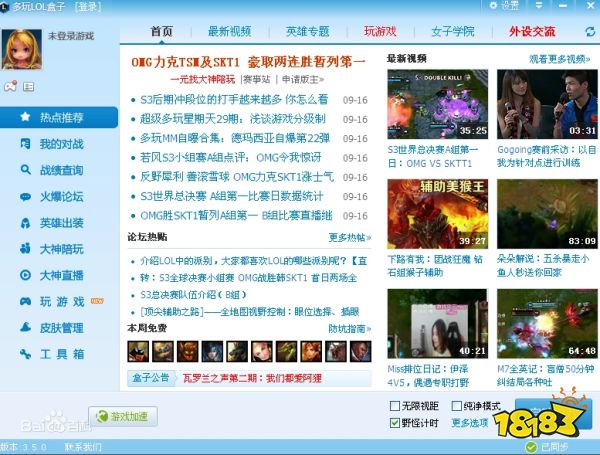The height and width of the screenshot is (455, 600).
Task: Switch to the 女子学院 tab
Action: [453, 31]
